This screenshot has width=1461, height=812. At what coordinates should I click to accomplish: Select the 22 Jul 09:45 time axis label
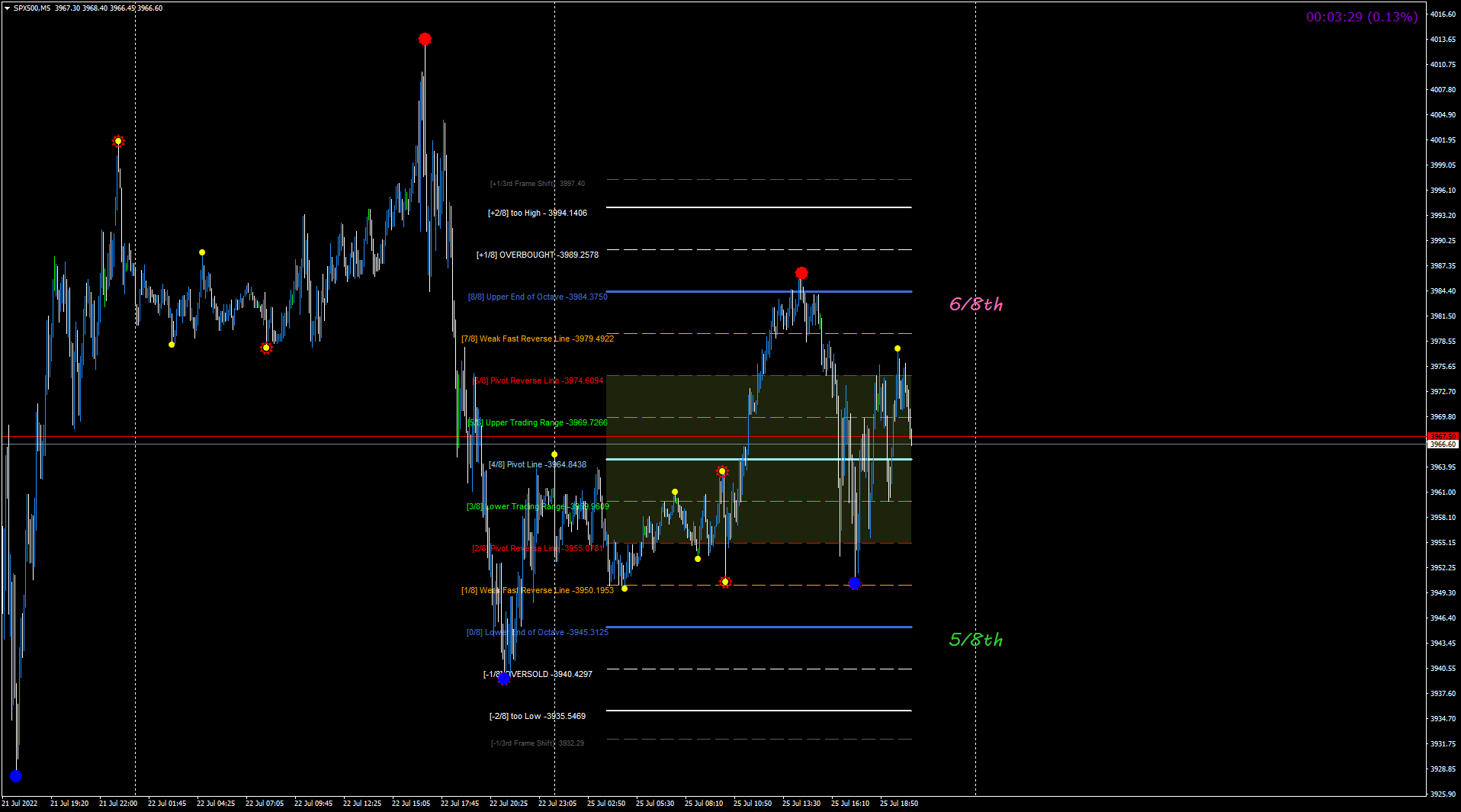pos(313,804)
